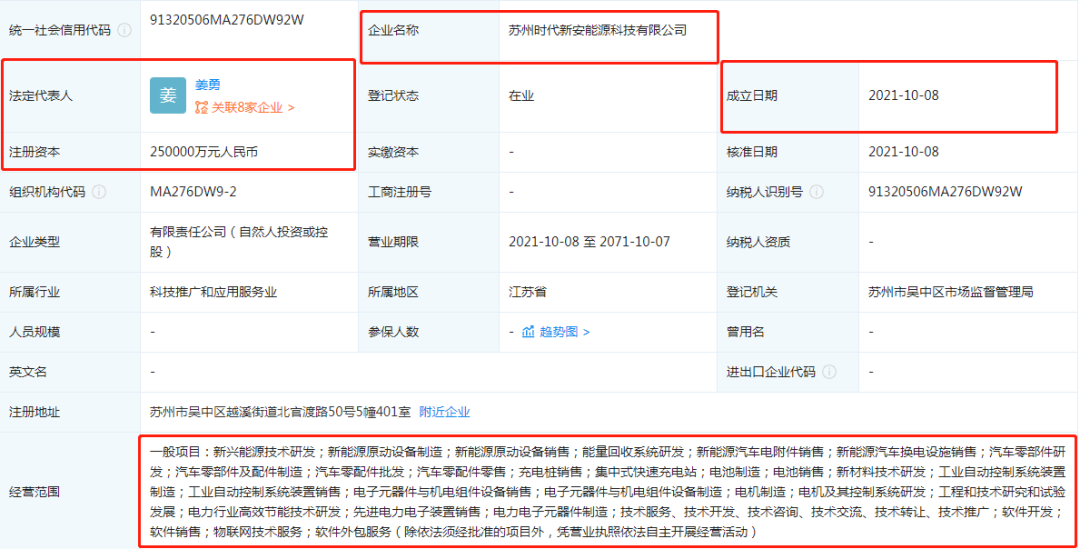Click the 纳税人资质 label
This screenshot has height=549, width=1080.
tap(758, 242)
